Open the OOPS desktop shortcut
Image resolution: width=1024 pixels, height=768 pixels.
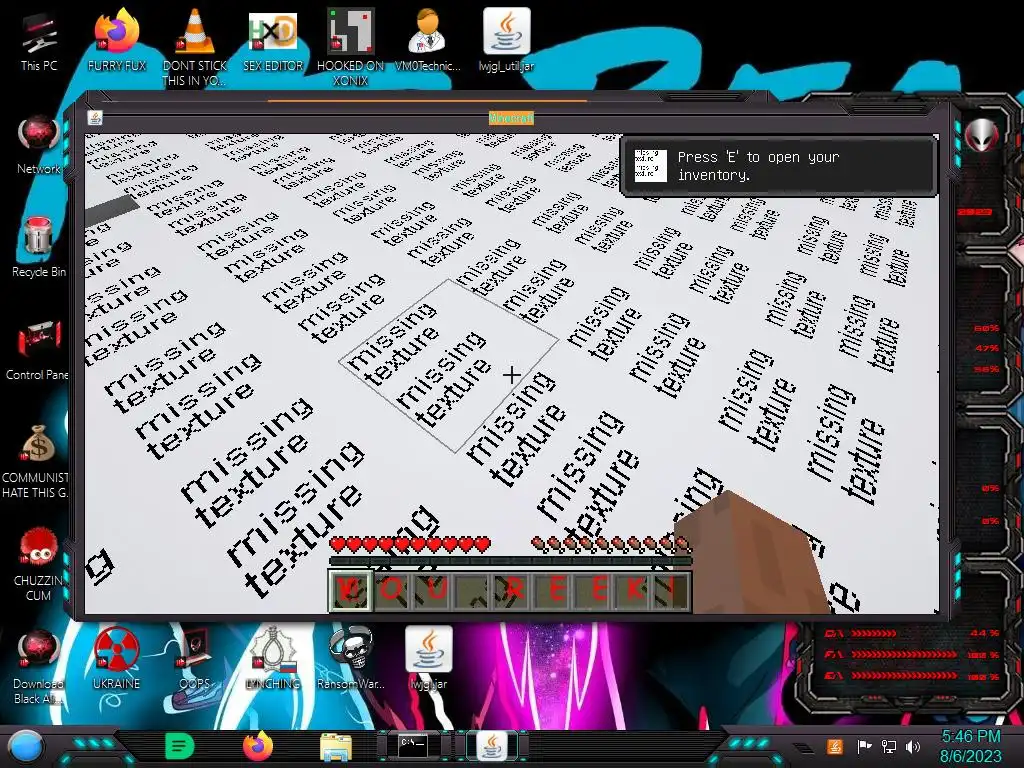(x=195, y=658)
